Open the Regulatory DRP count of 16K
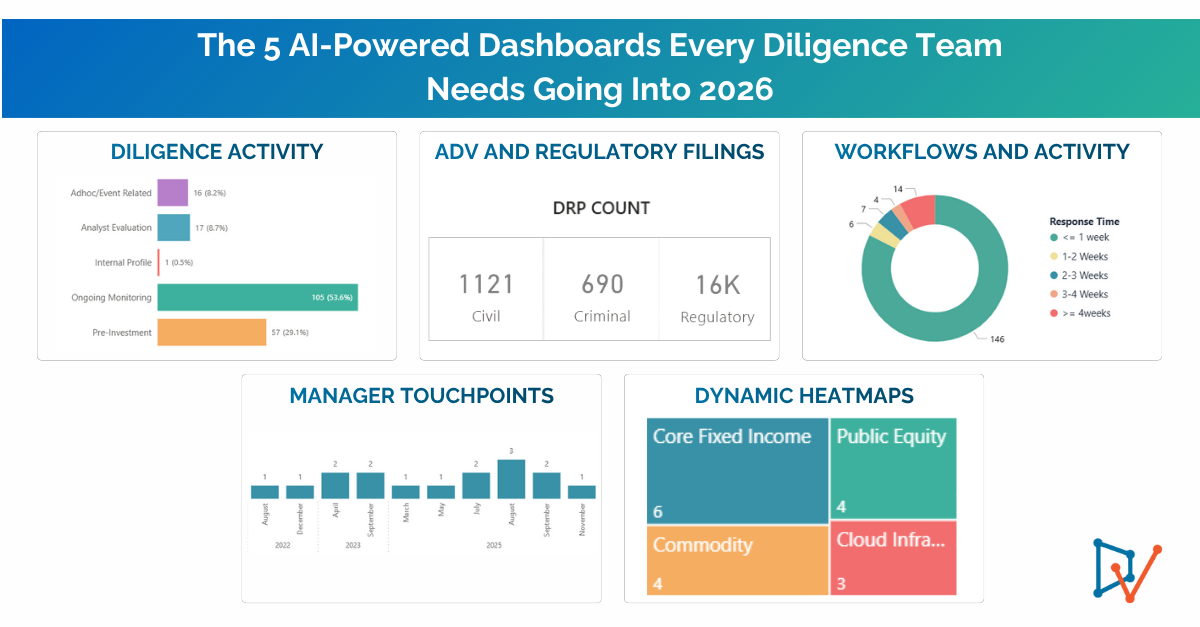 click(x=716, y=296)
